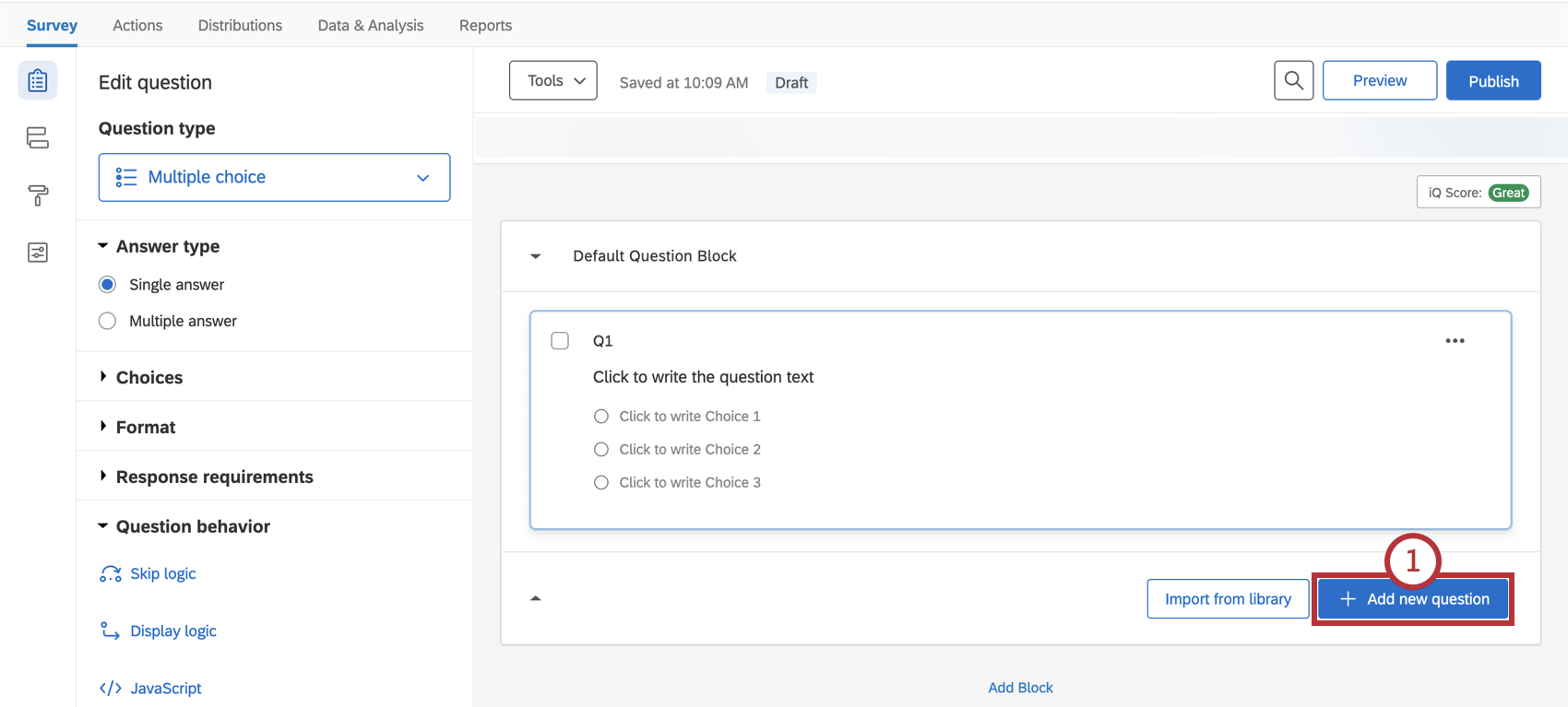Open the Survey builder icon in sidebar
Screen dimensions: 1568x707
coord(38,81)
